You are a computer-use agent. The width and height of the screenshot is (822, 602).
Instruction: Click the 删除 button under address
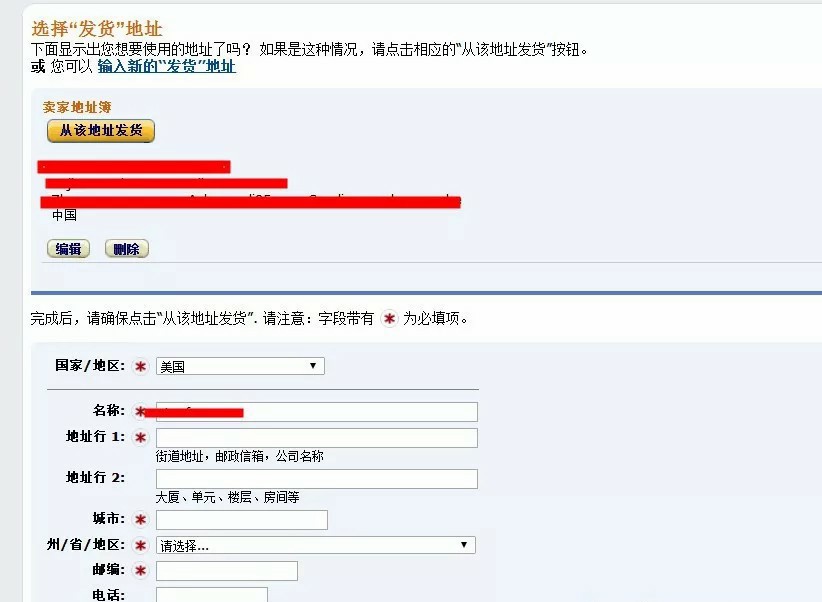tap(127, 249)
